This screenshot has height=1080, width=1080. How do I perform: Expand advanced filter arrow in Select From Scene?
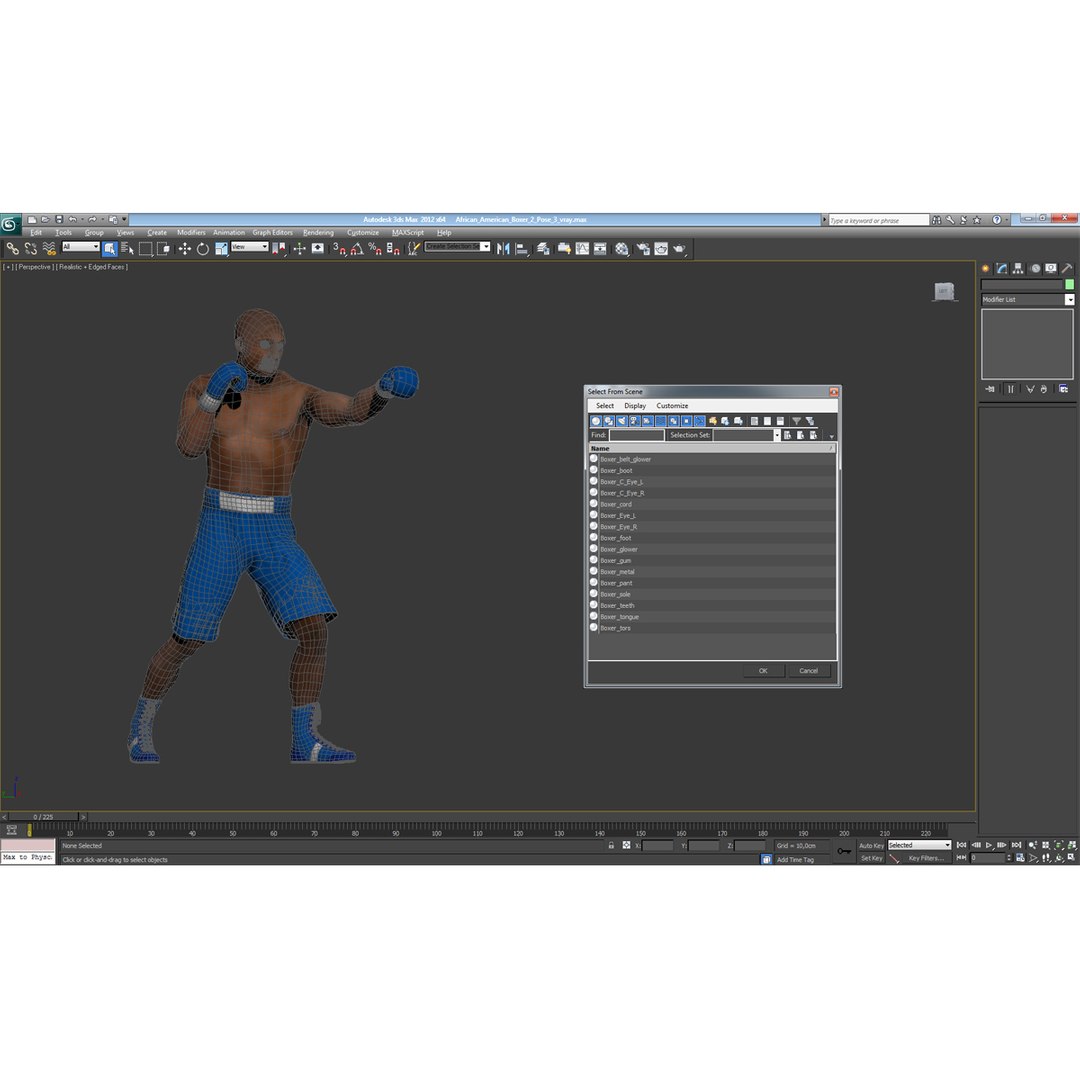[x=831, y=437]
